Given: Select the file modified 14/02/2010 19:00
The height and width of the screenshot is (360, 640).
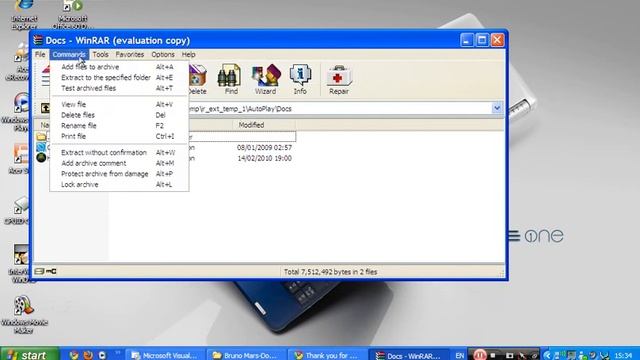Looking at the screenshot, I should tap(264, 158).
